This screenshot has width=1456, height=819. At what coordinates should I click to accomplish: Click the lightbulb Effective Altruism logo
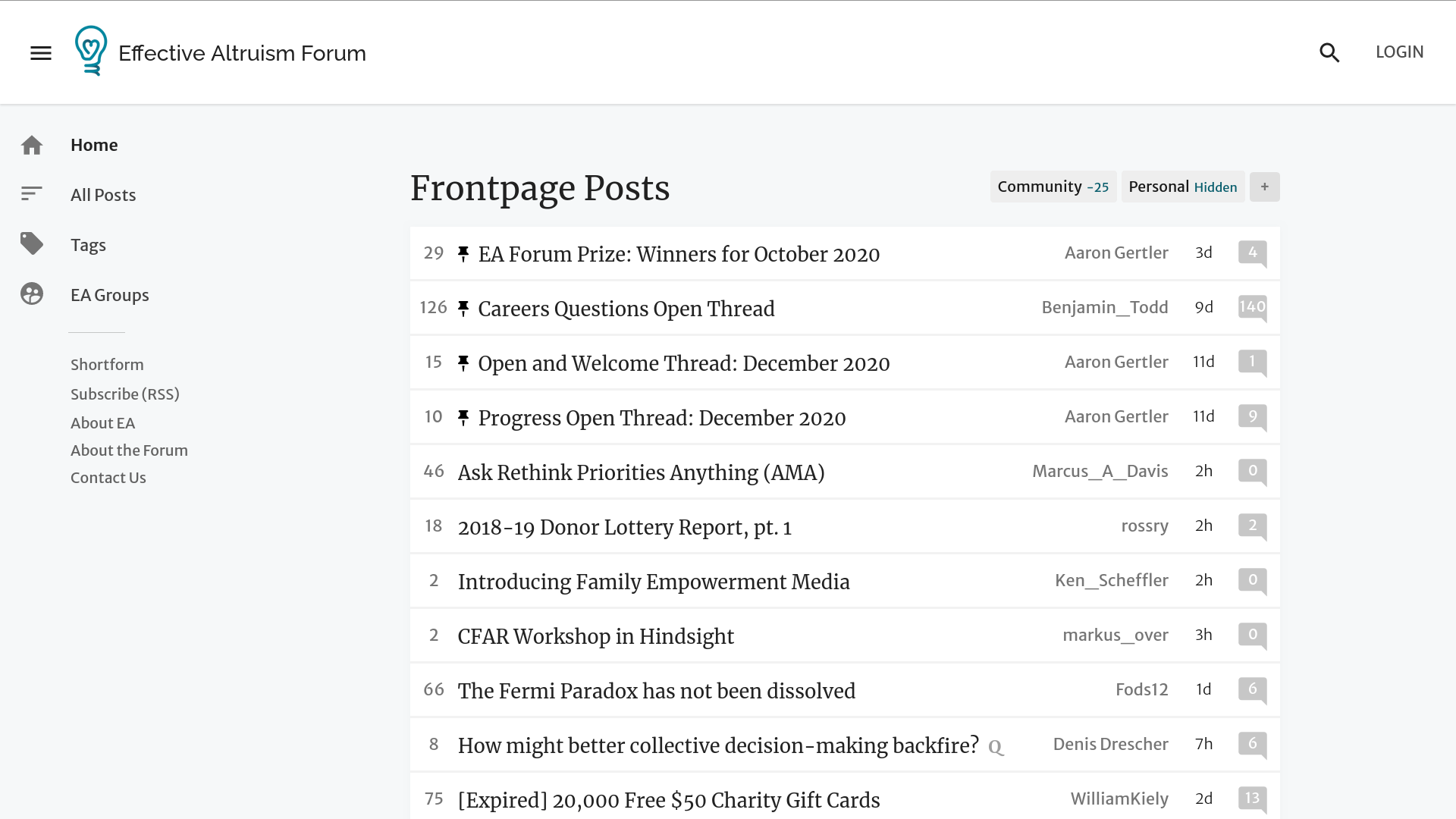(91, 51)
